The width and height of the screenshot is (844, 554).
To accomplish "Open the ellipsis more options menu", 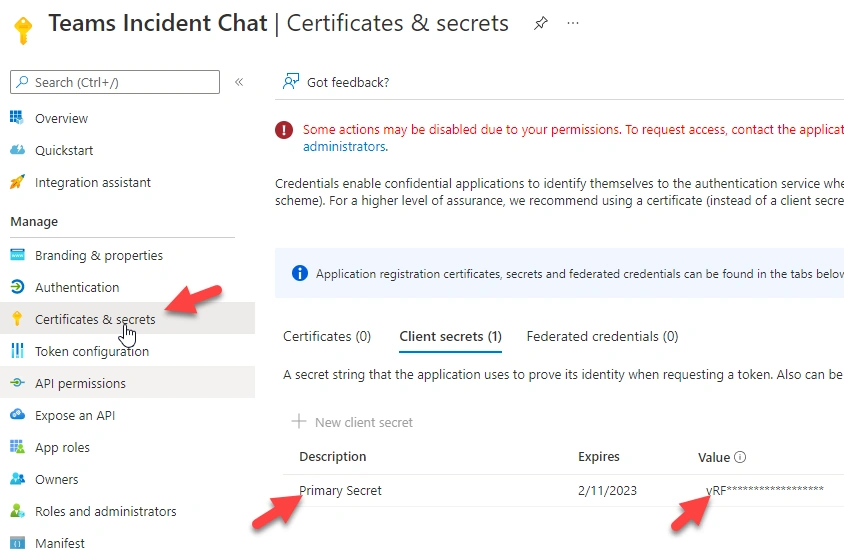I will click(x=573, y=23).
